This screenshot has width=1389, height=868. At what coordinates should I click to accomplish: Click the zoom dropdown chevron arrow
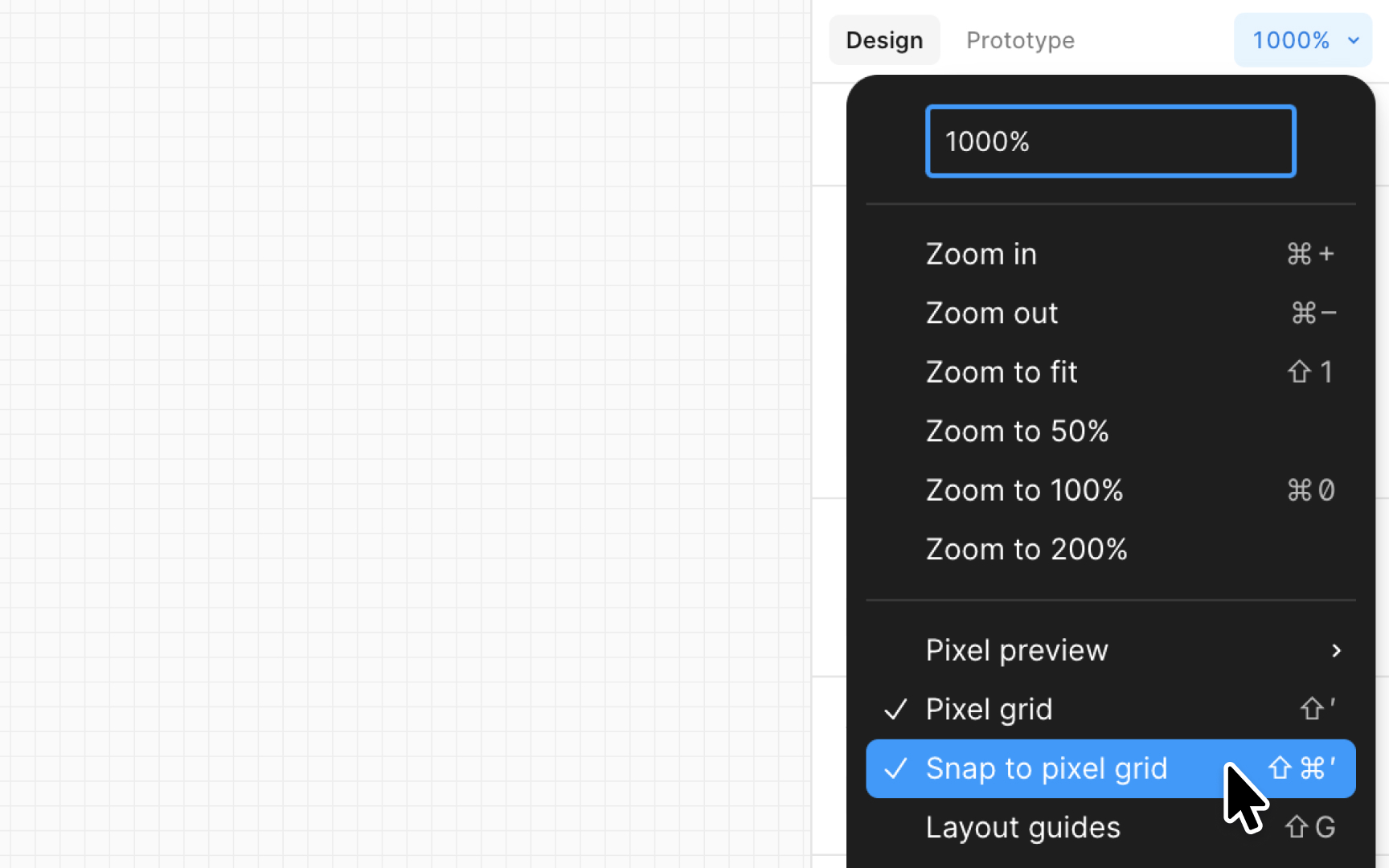tap(1354, 40)
